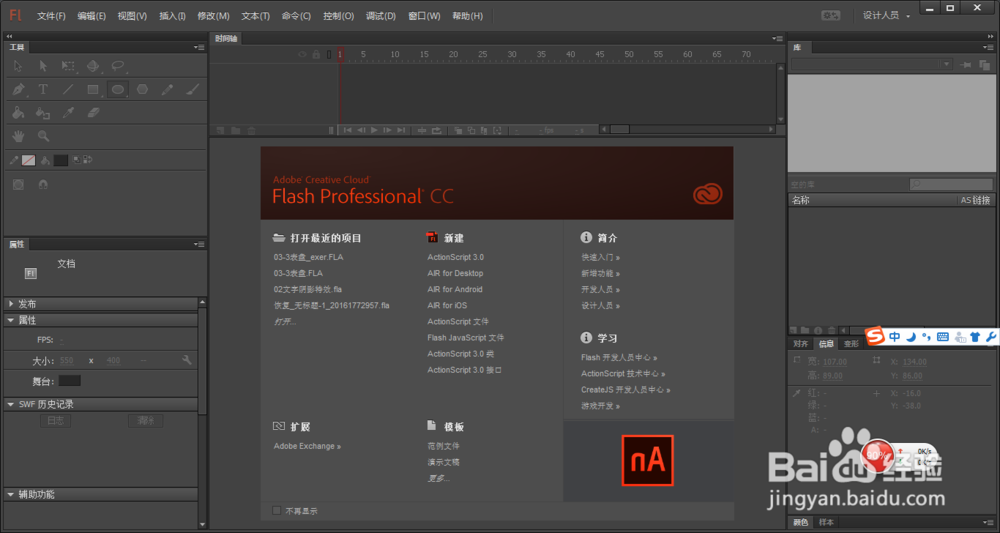Select the Paint Bucket tool

18,113
